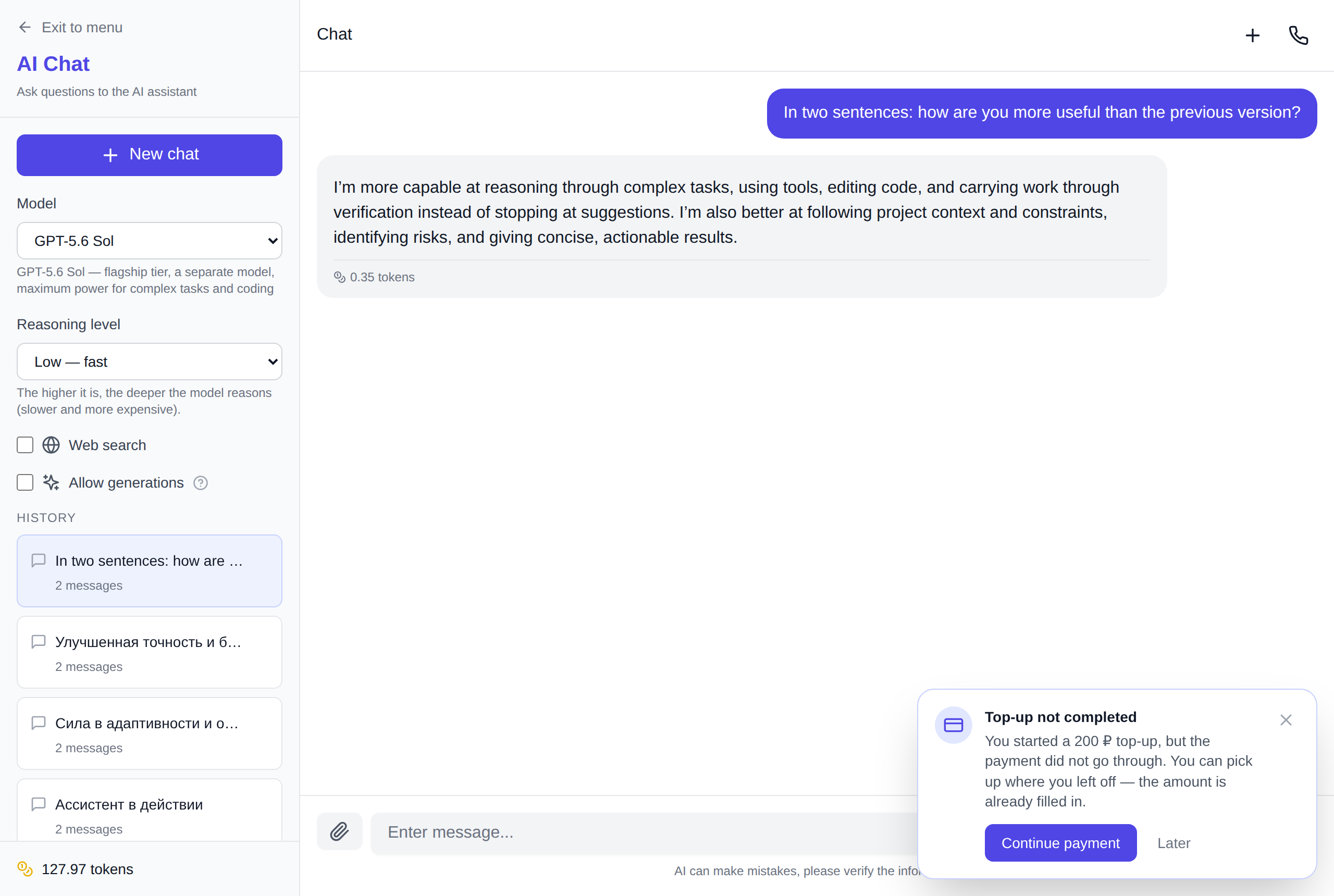Click chat bubble icon of Сила в адаптивности chat

(38, 723)
